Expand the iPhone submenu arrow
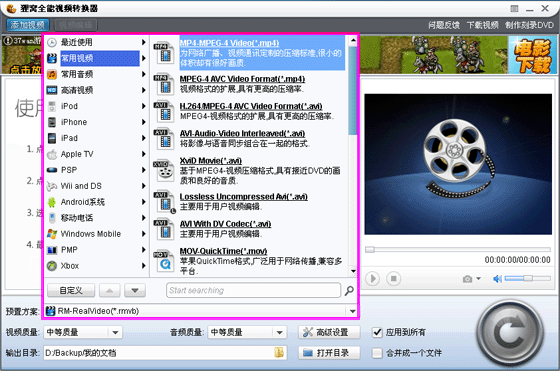 coord(143,122)
